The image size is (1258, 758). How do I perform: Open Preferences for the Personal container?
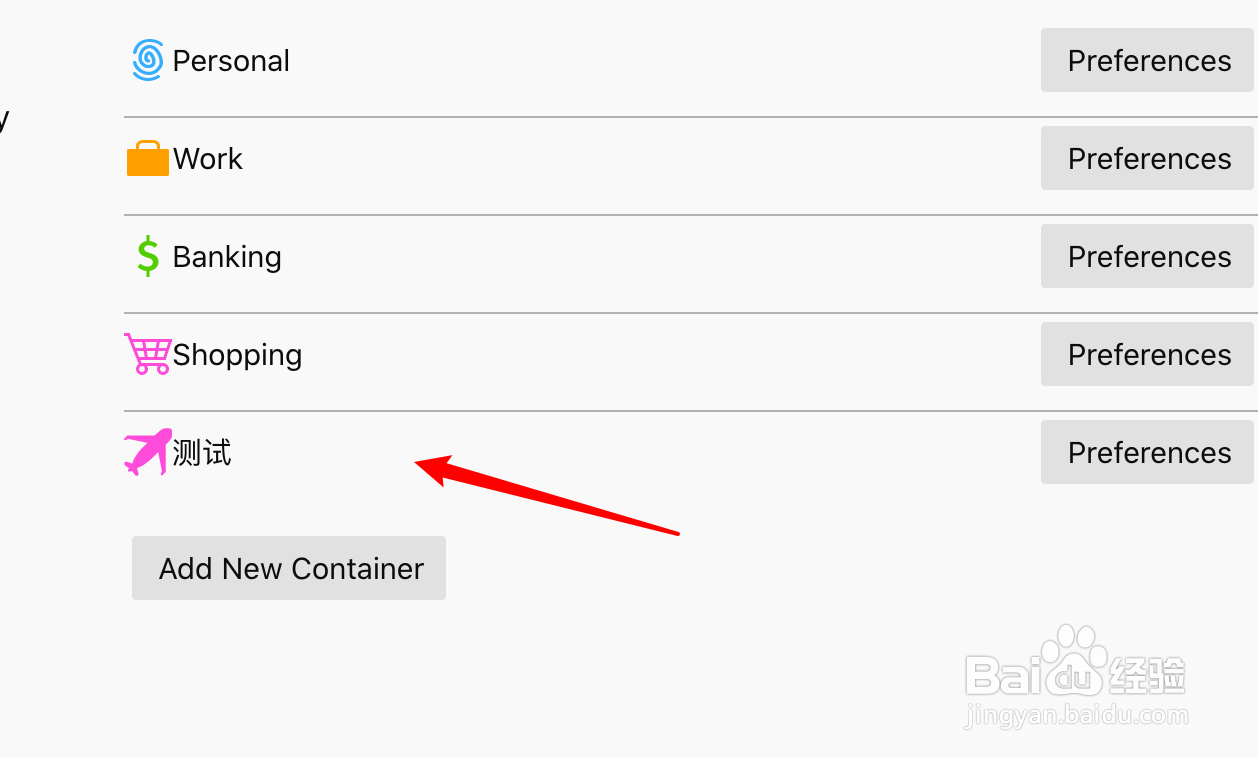1147,60
